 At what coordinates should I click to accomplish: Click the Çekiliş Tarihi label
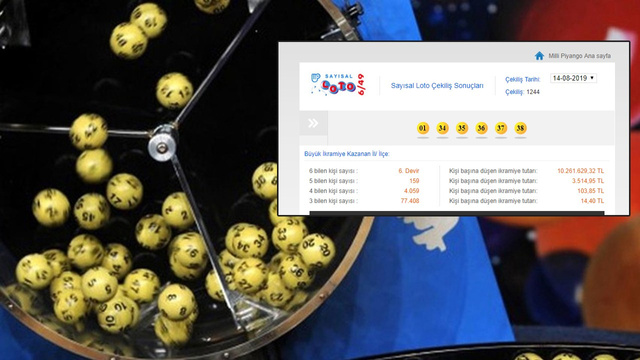(522, 79)
